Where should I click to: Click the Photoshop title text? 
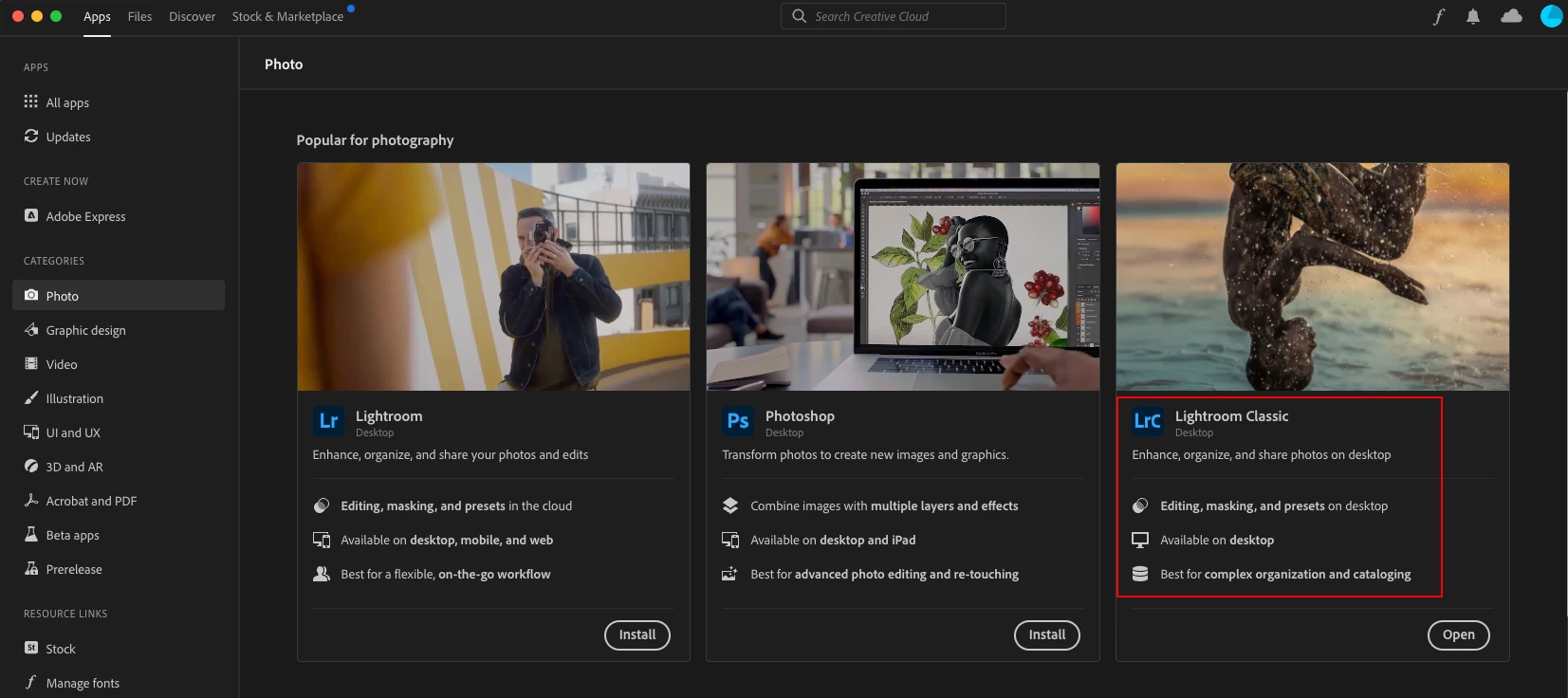(800, 416)
